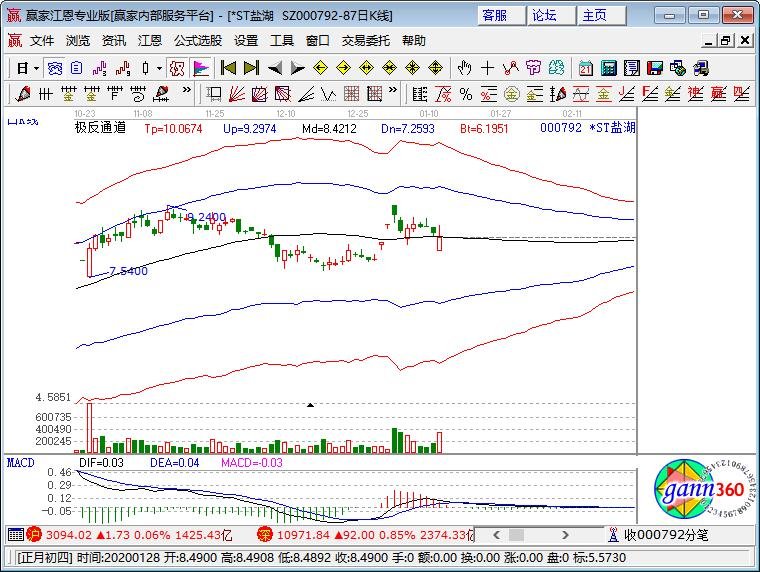
Task: Select the percent sign tool
Action: click(466, 94)
